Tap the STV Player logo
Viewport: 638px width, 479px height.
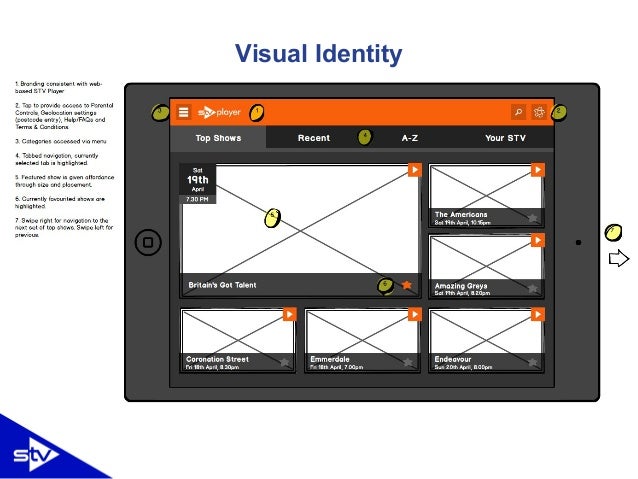pos(219,112)
